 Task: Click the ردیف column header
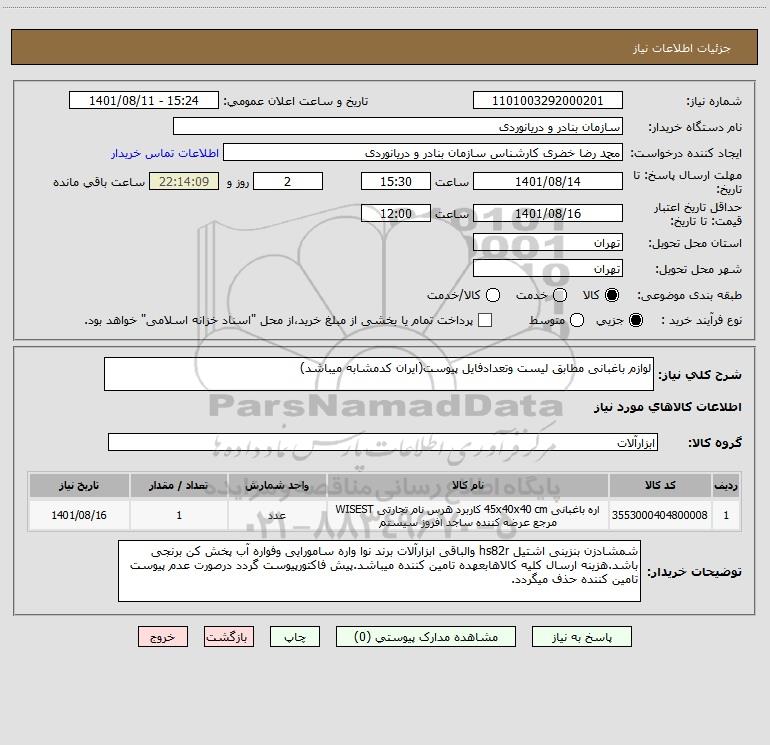click(726, 485)
